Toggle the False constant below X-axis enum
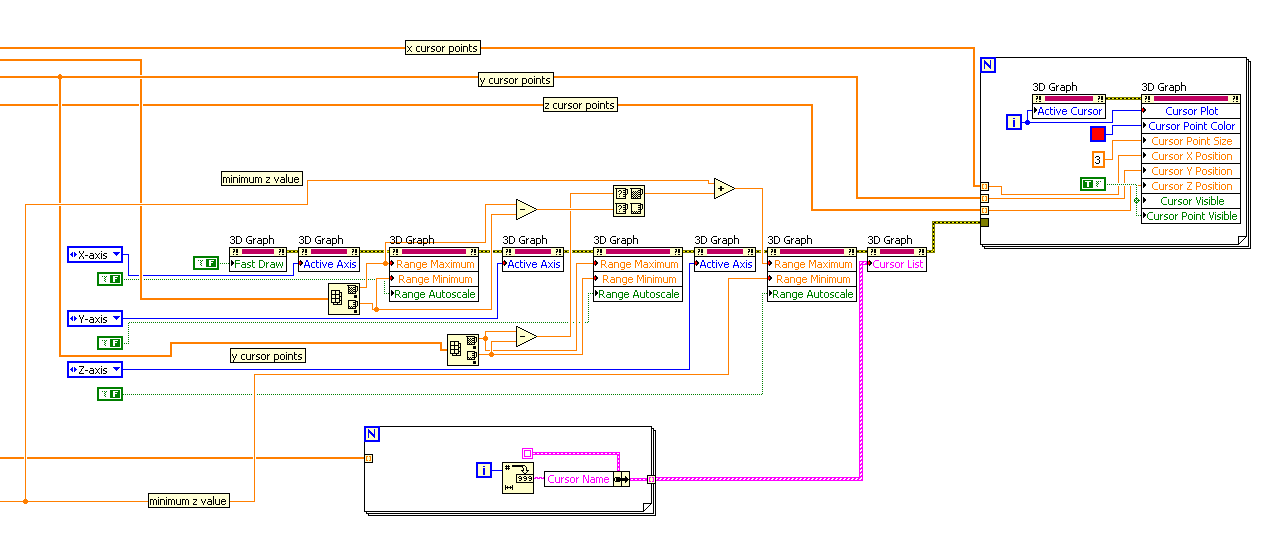This screenshot has width=1273, height=539. point(109,278)
